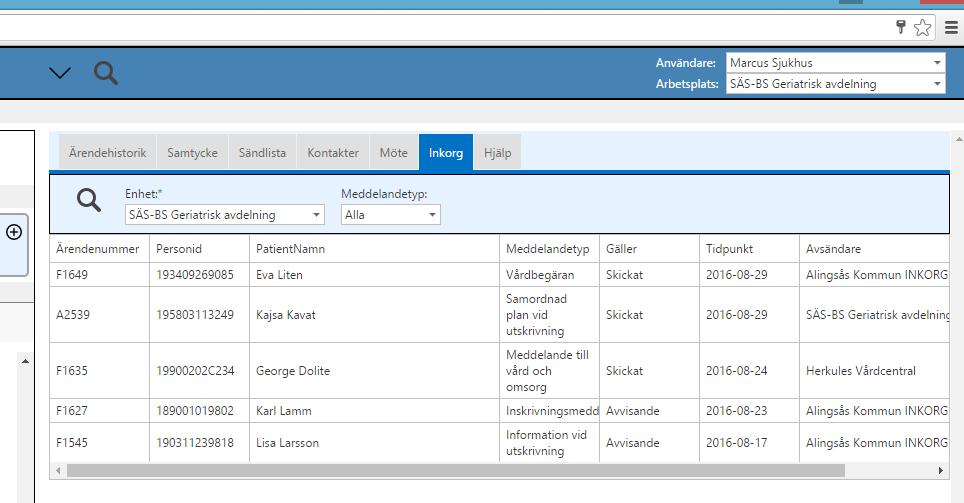Screen dimensions: 964x503
Task: Click Personid 190311239818
Action: point(195,443)
